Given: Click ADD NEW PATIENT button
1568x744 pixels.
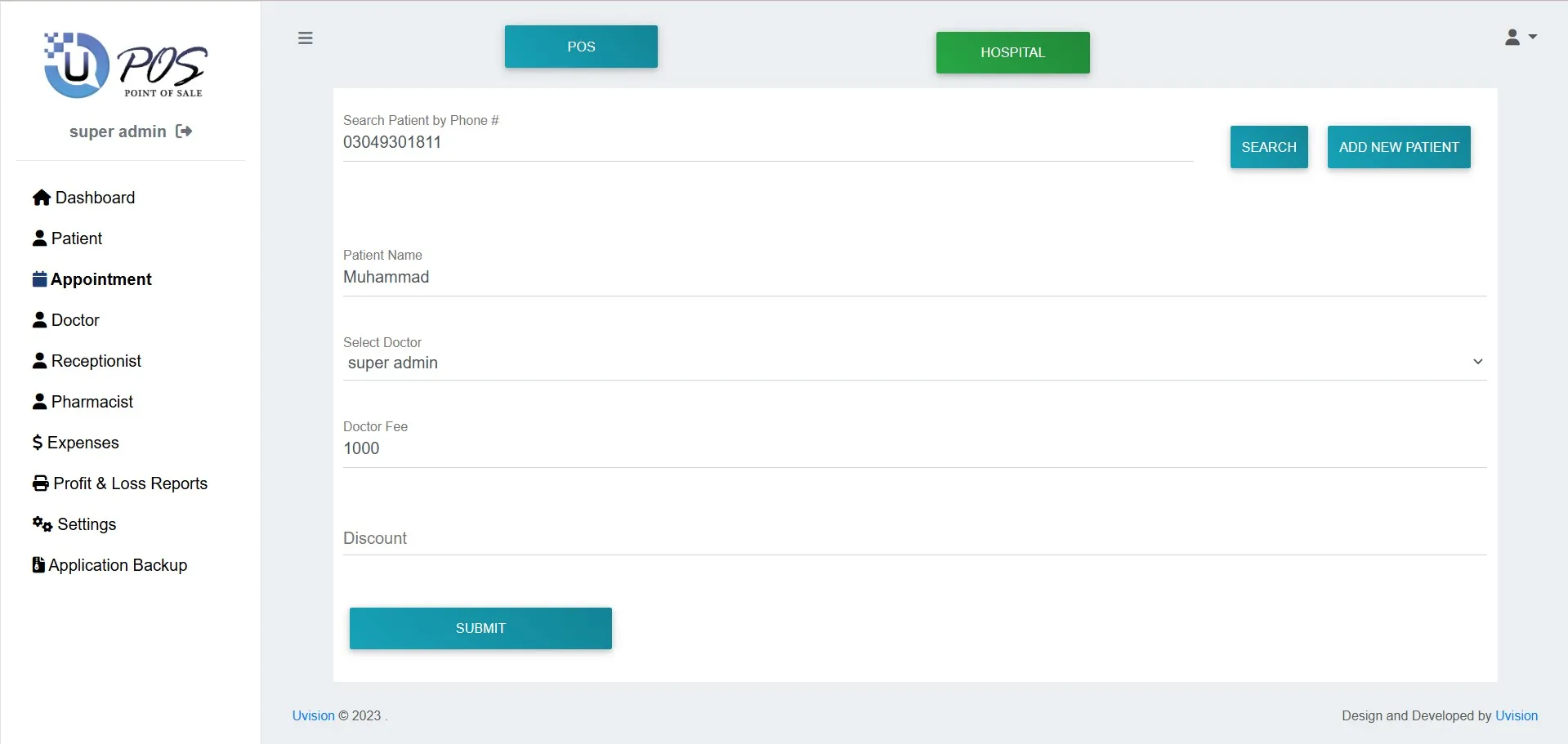Looking at the screenshot, I should 1399,147.
